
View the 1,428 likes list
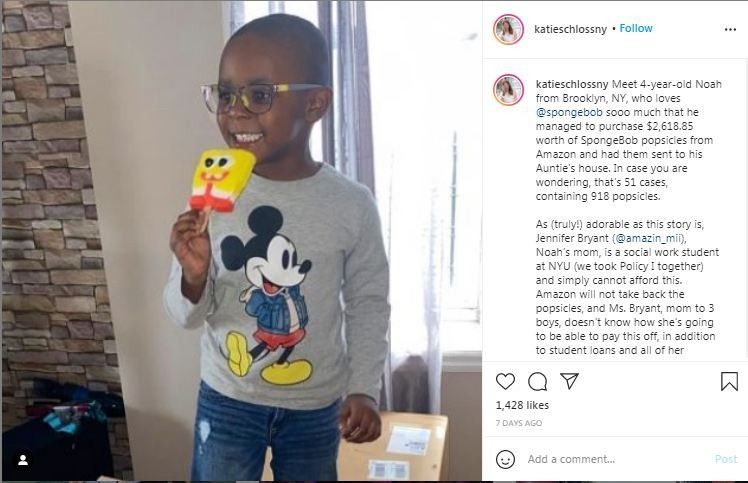pyautogui.click(x=522, y=405)
